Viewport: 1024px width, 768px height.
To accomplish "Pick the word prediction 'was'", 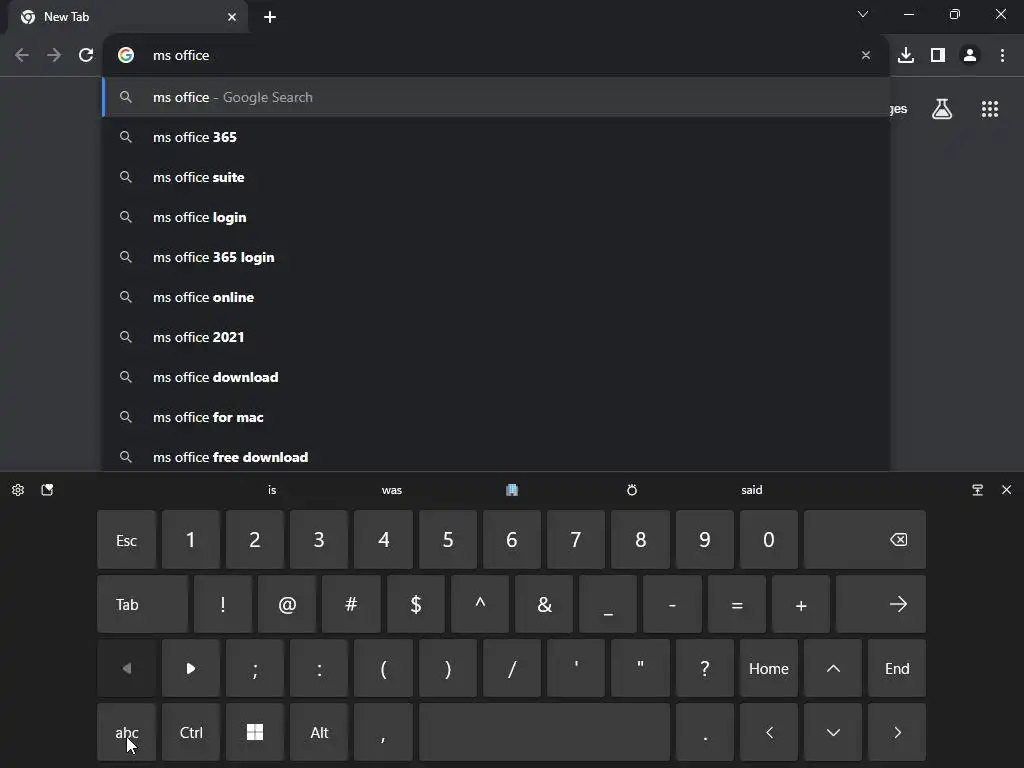I will (x=392, y=490).
